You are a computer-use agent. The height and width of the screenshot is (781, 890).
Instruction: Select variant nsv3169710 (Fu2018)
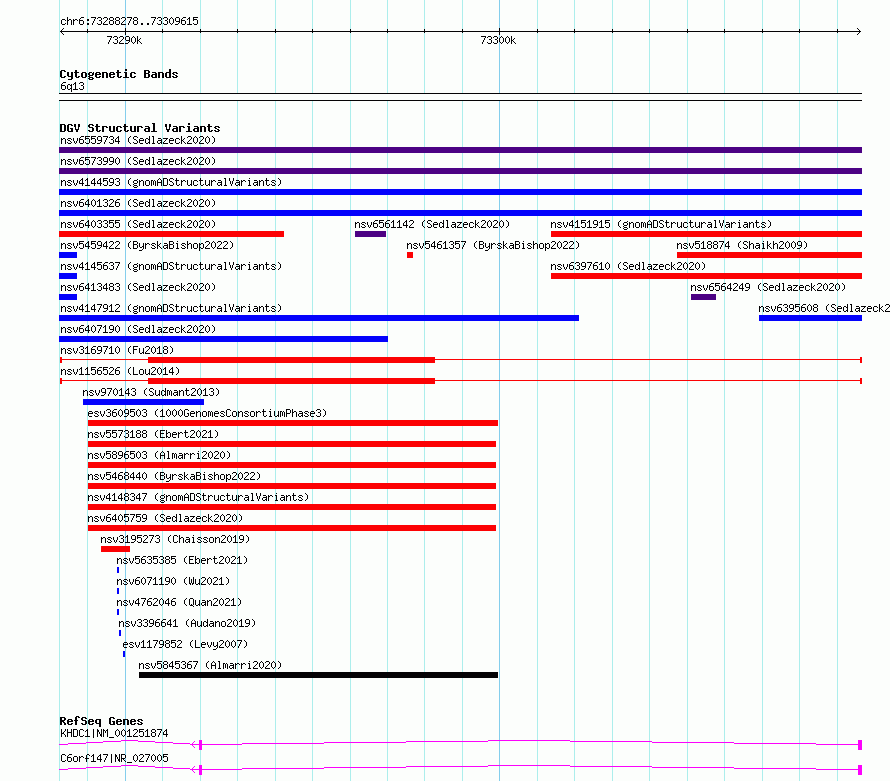(117, 350)
